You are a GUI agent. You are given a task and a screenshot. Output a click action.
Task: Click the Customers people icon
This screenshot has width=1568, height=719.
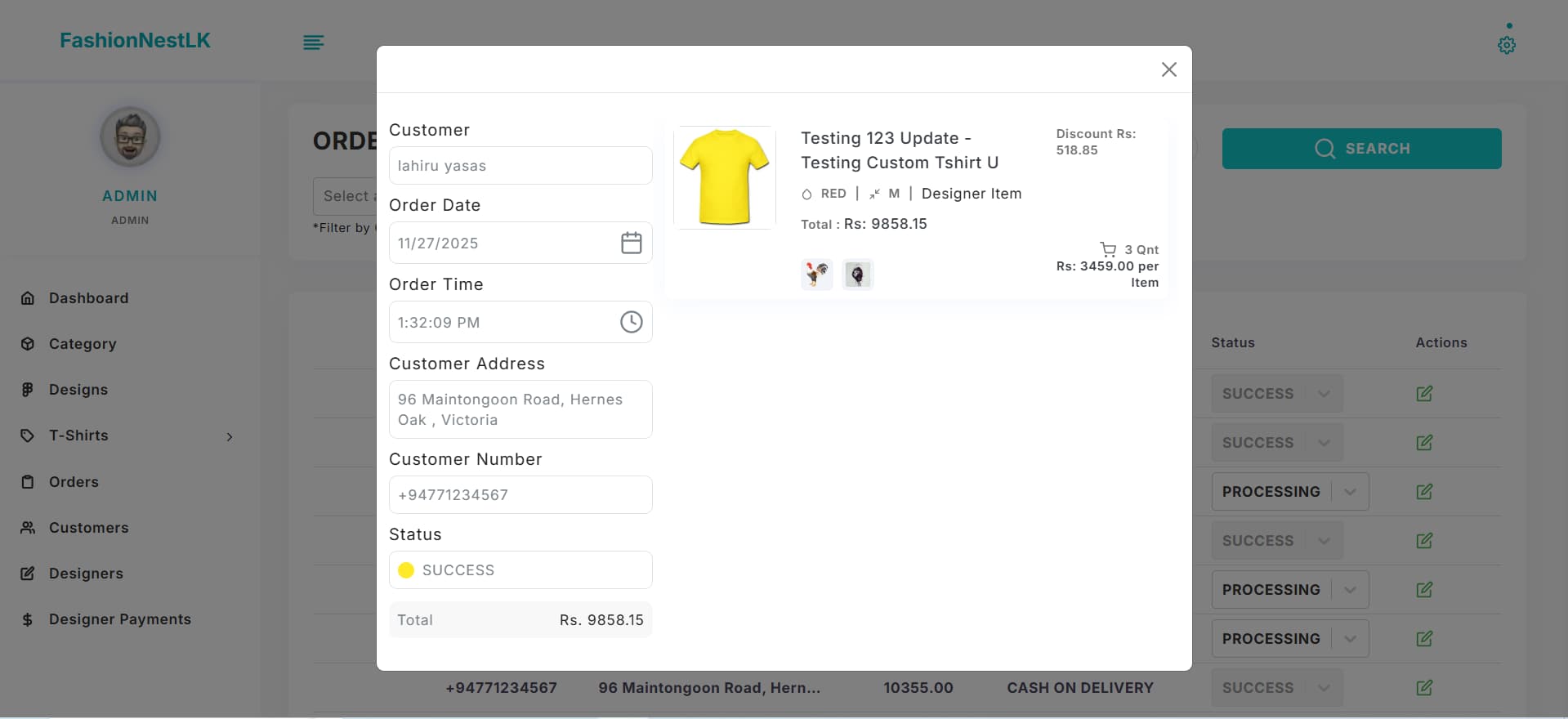(x=28, y=528)
